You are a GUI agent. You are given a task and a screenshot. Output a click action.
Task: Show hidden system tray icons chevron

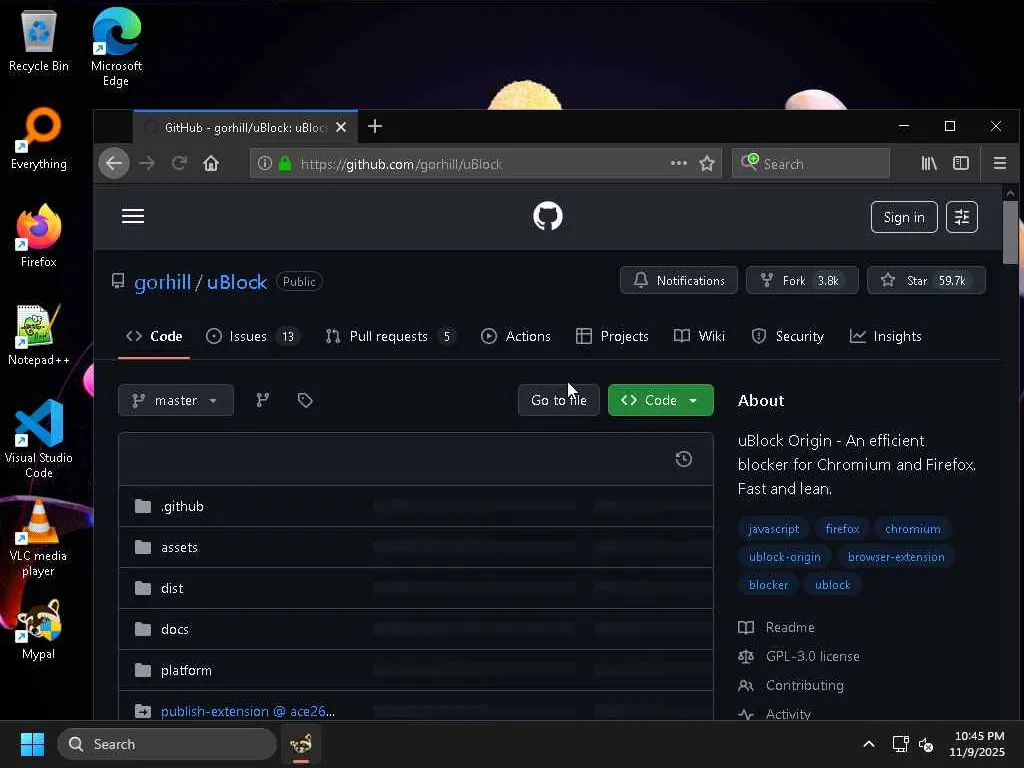point(869,744)
